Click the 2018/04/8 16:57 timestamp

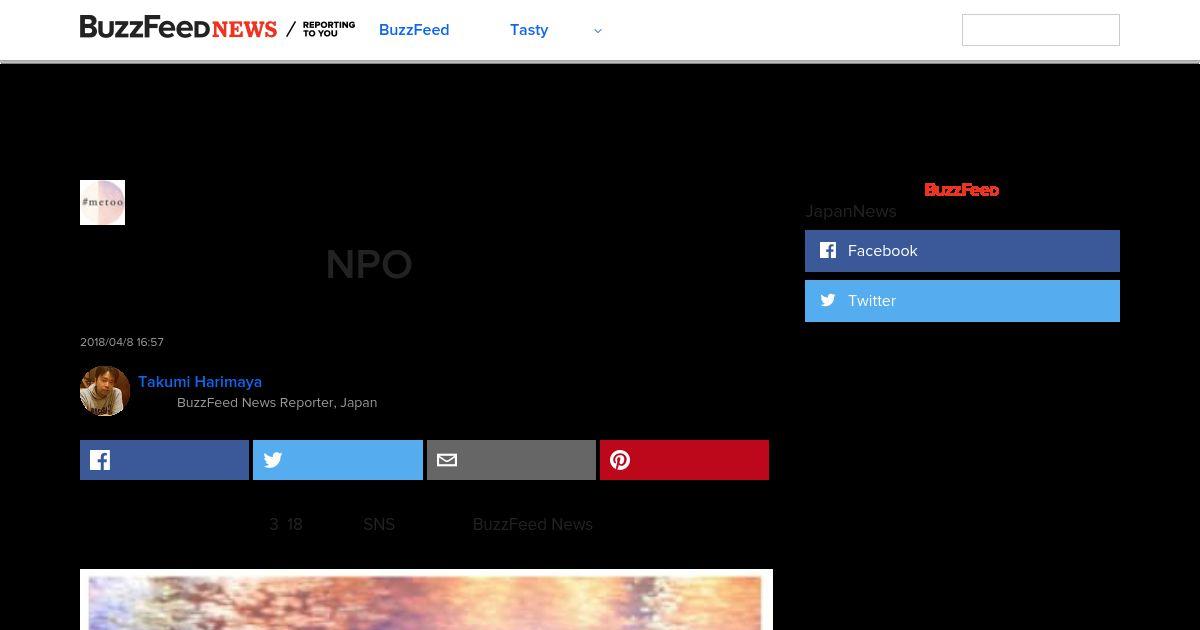point(122,342)
